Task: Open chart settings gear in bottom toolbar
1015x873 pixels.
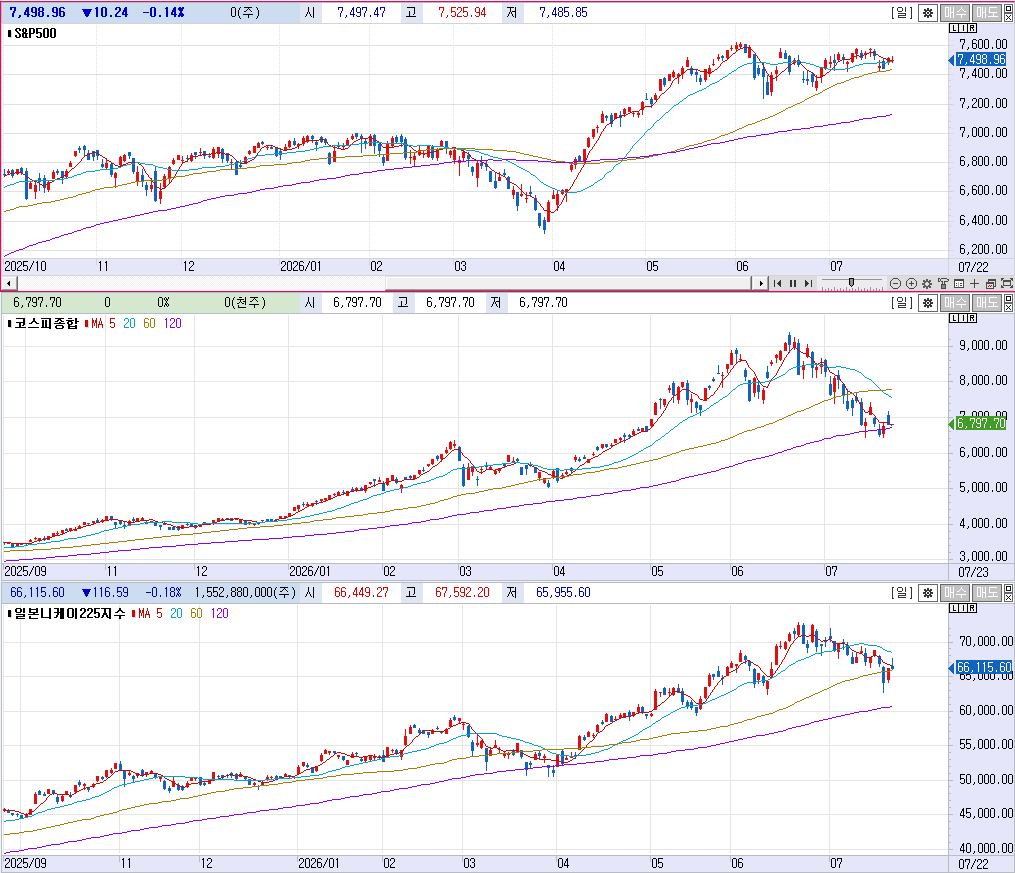Action: (x=927, y=283)
